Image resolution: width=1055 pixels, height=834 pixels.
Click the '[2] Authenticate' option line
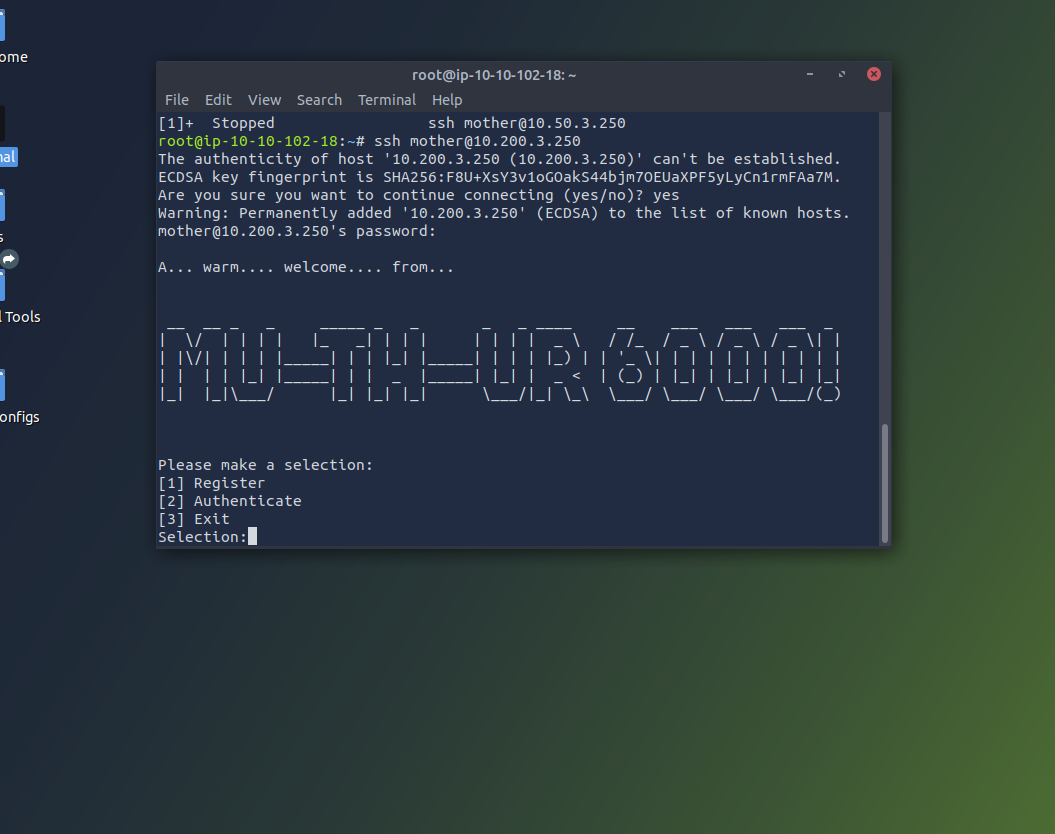[x=229, y=501]
